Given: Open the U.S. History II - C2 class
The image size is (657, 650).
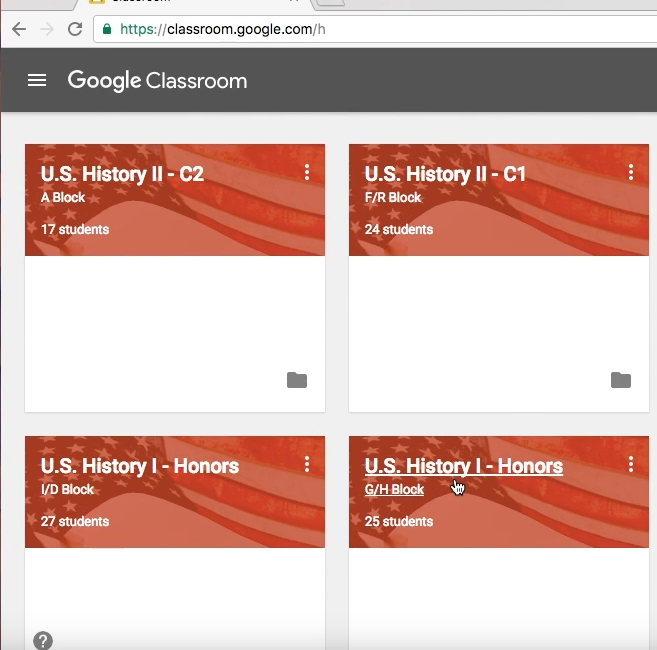Looking at the screenshot, I should coord(122,174).
